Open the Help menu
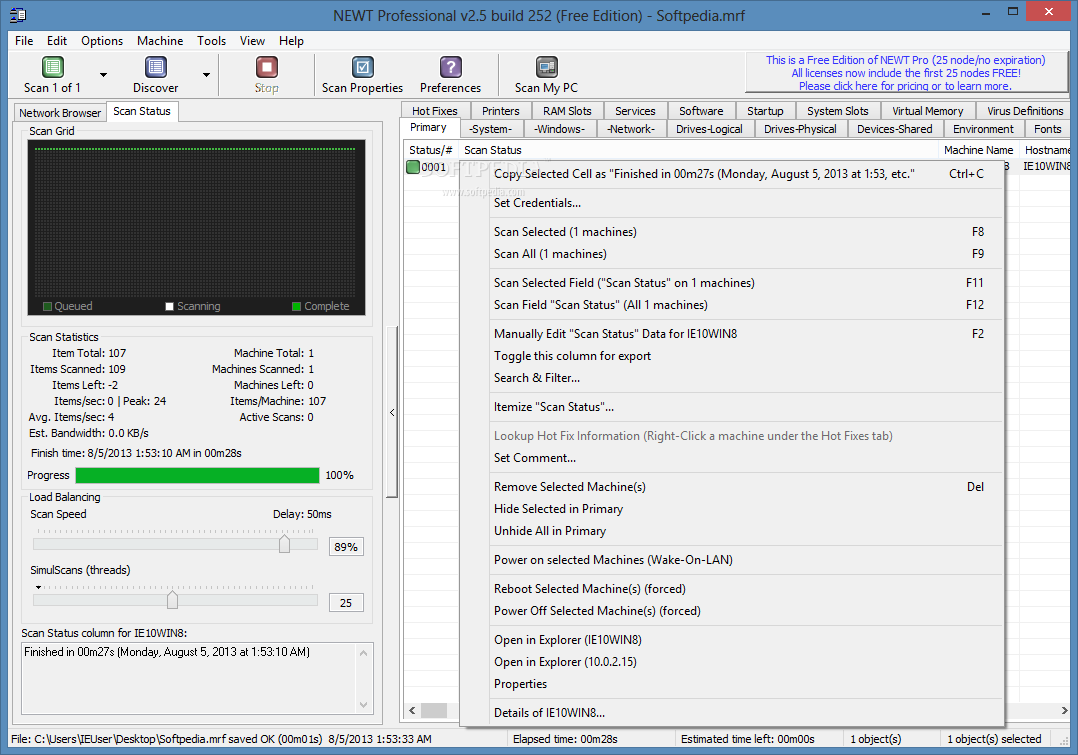This screenshot has width=1078, height=755. (x=291, y=41)
